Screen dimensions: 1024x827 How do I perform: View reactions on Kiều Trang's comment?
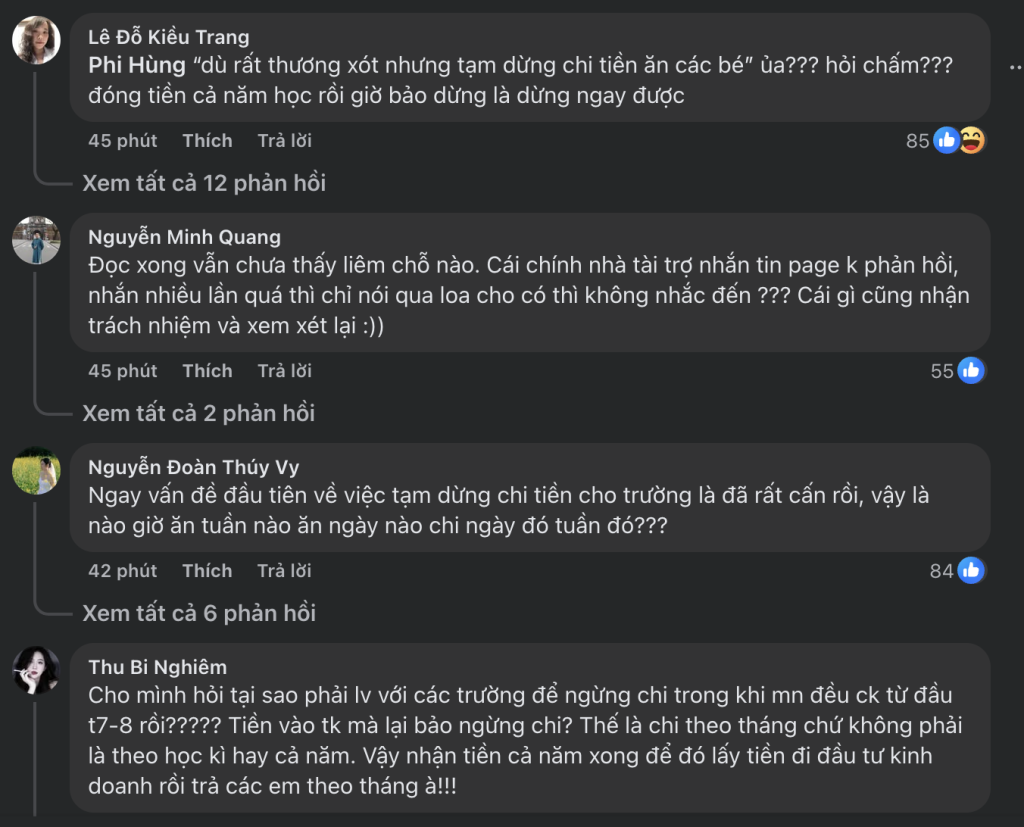pyautogui.click(x=918, y=141)
